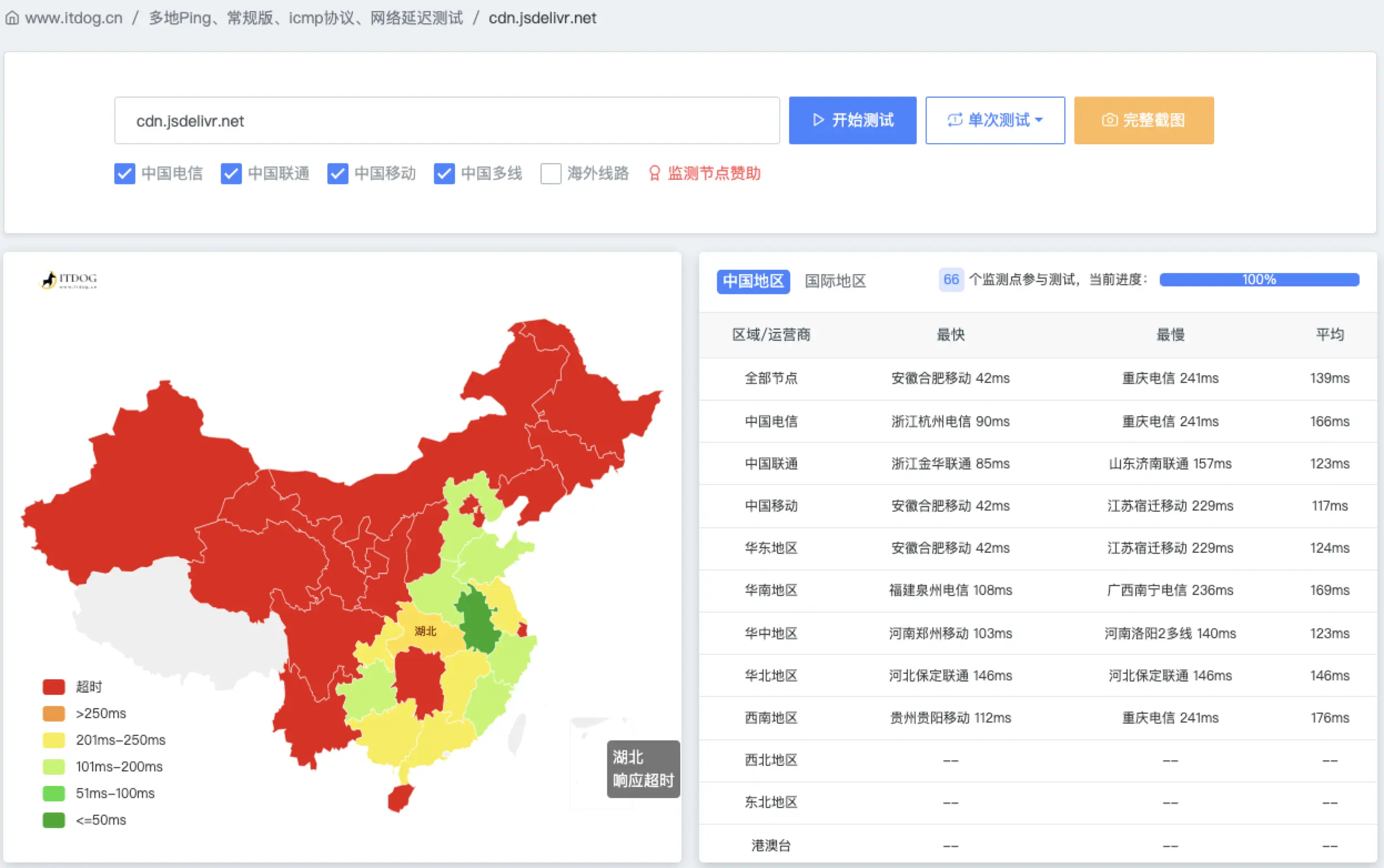
Task: Click the camera icon on 完整截图
Action: click(1109, 120)
